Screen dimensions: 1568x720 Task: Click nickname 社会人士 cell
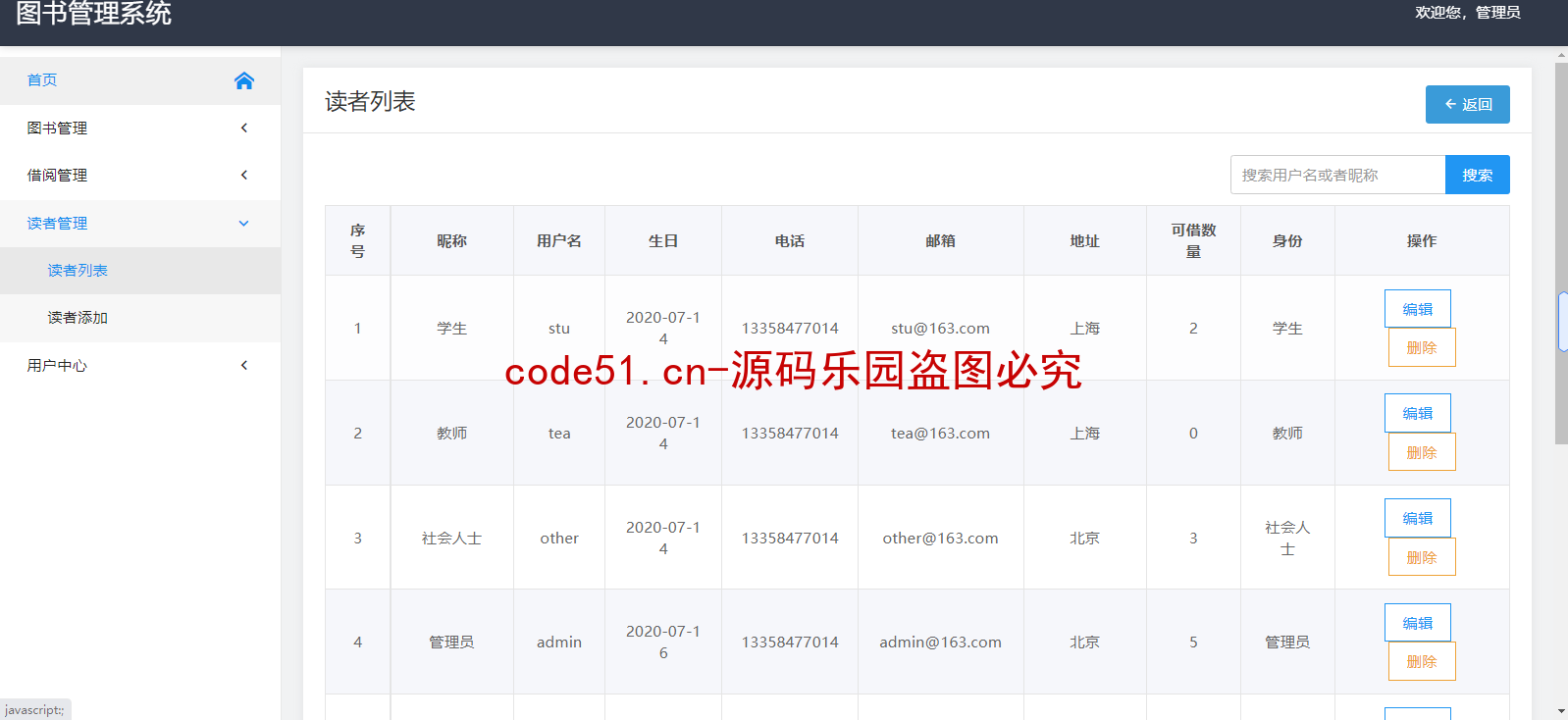coord(451,538)
